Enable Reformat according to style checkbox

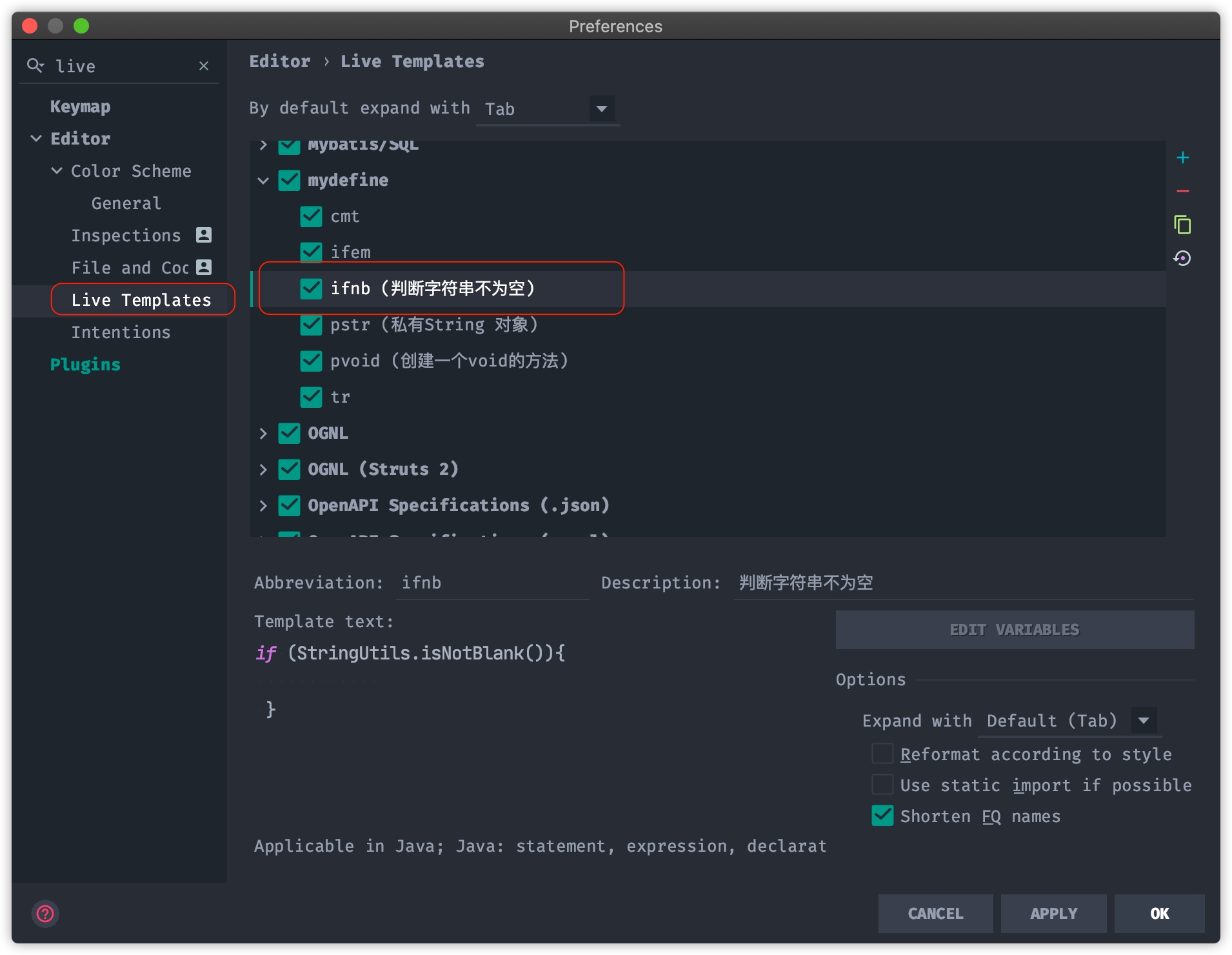click(882, 754)
